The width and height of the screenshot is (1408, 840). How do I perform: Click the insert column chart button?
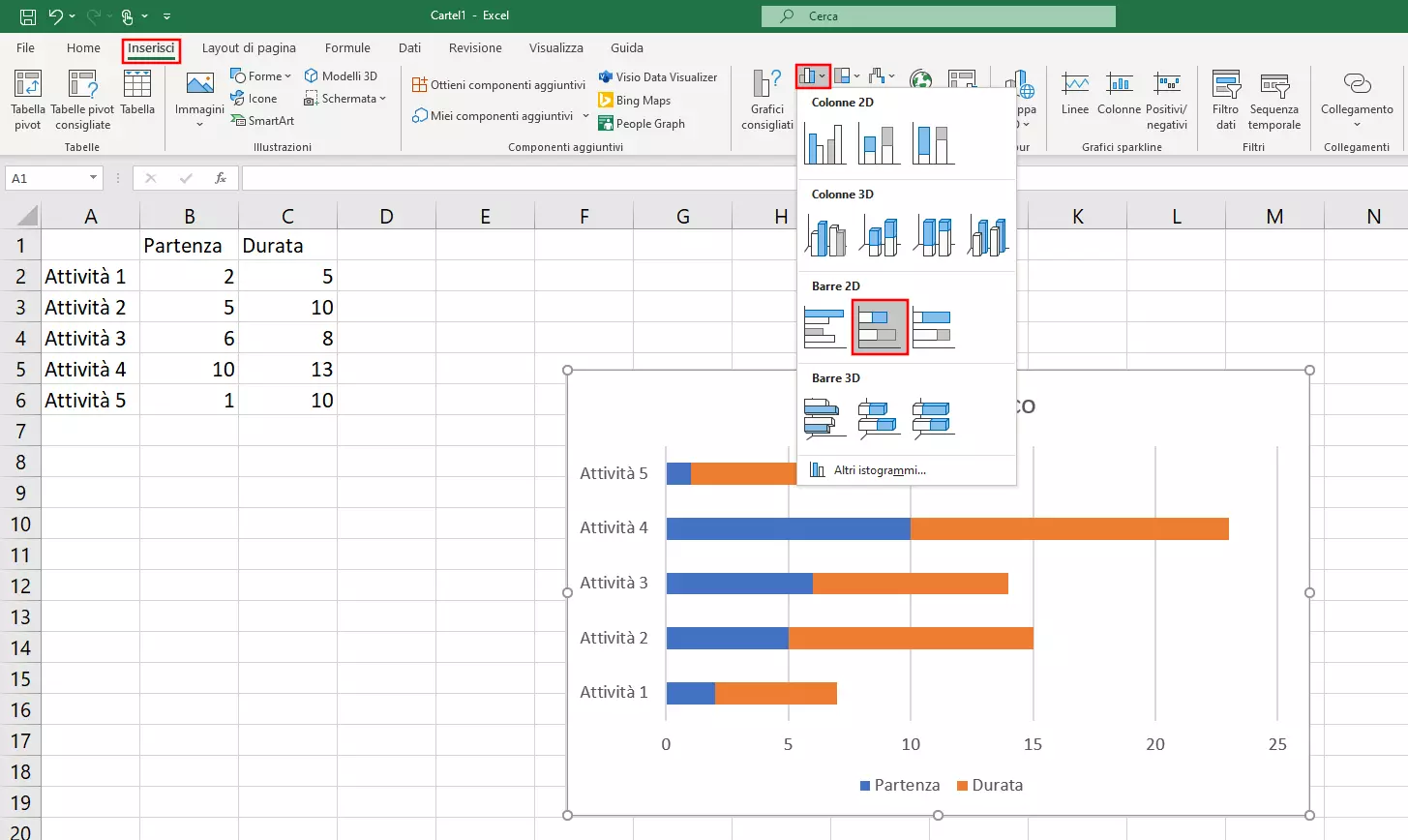click(813, 75)
